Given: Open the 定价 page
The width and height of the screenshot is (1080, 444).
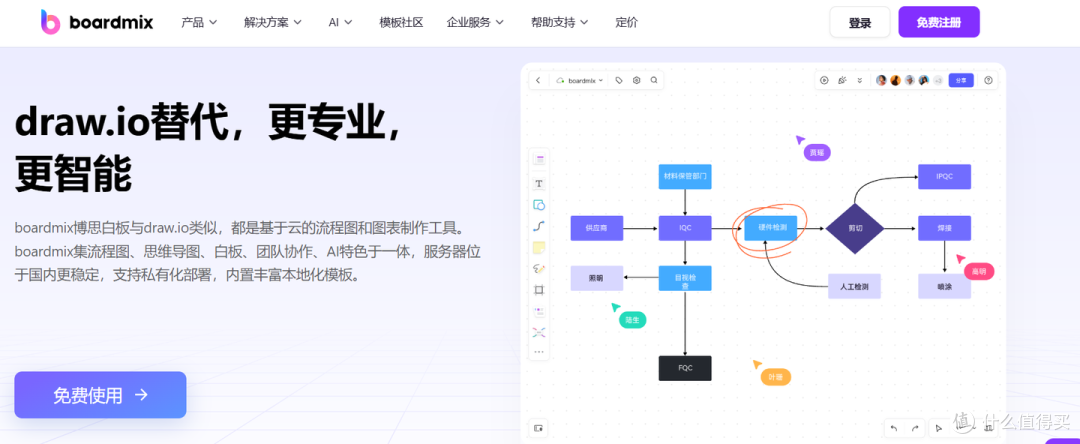Looking at the screenshot, I should [627, 22].
